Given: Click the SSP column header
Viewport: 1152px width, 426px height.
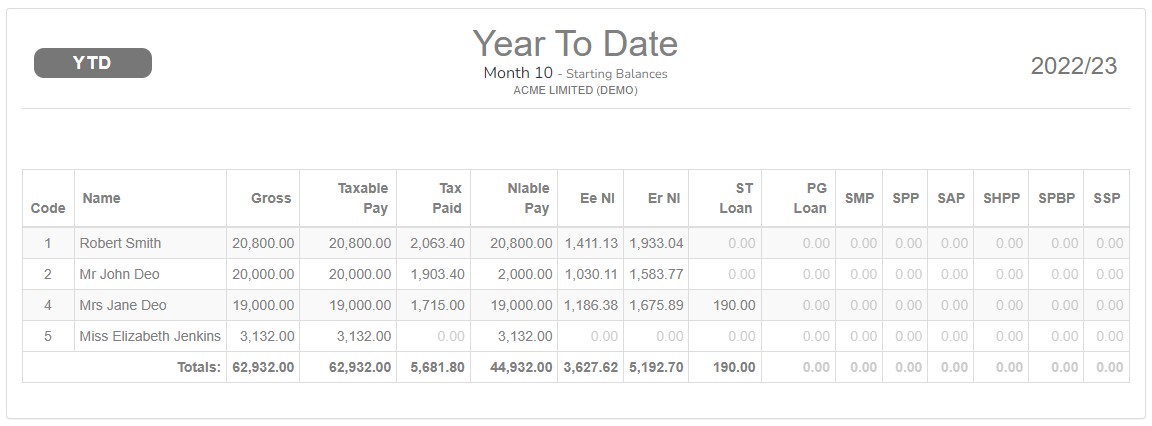Looking at the screenshot, I should pos(1106,198).
